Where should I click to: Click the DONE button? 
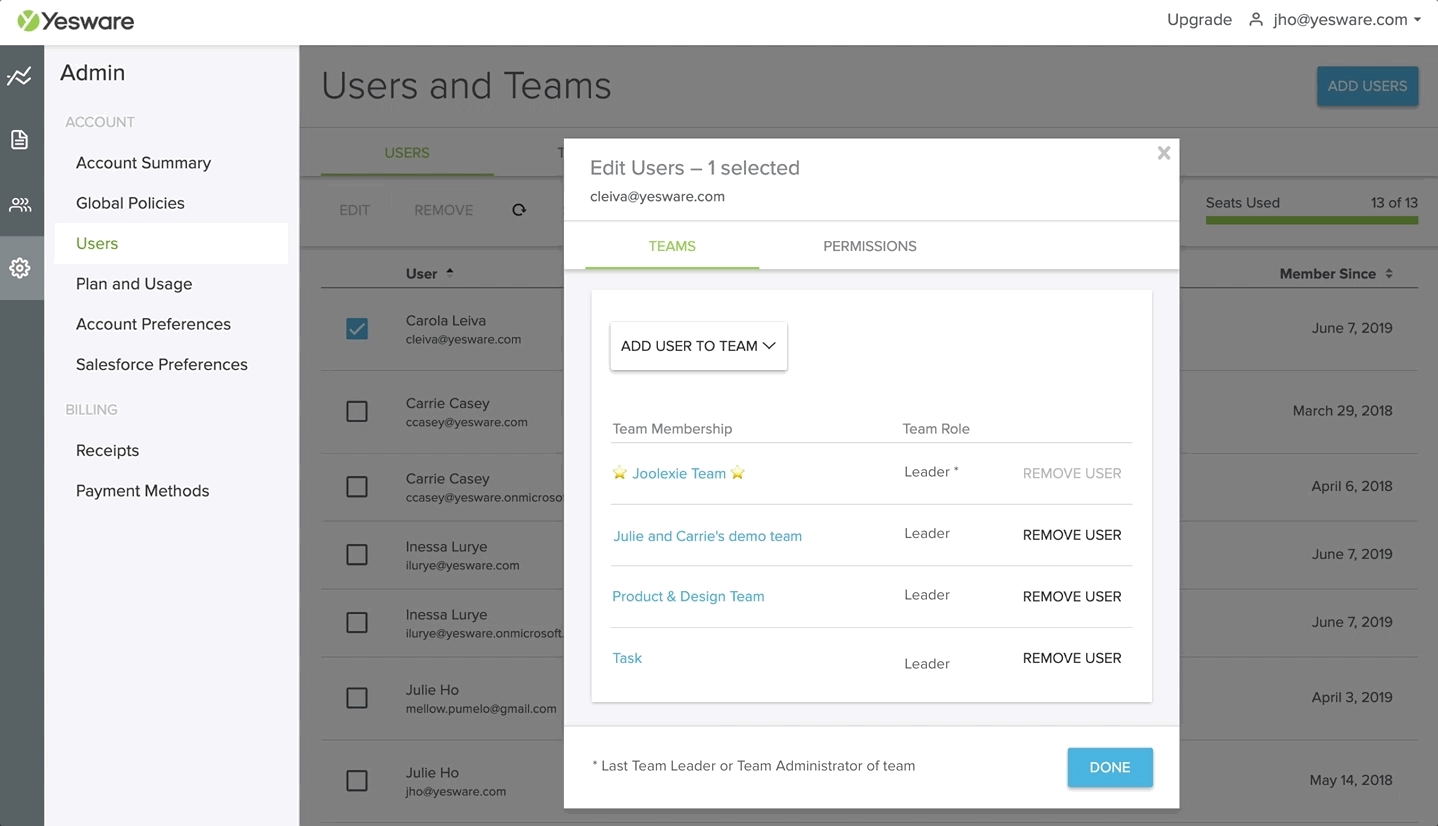click(x=1110, y=767)
